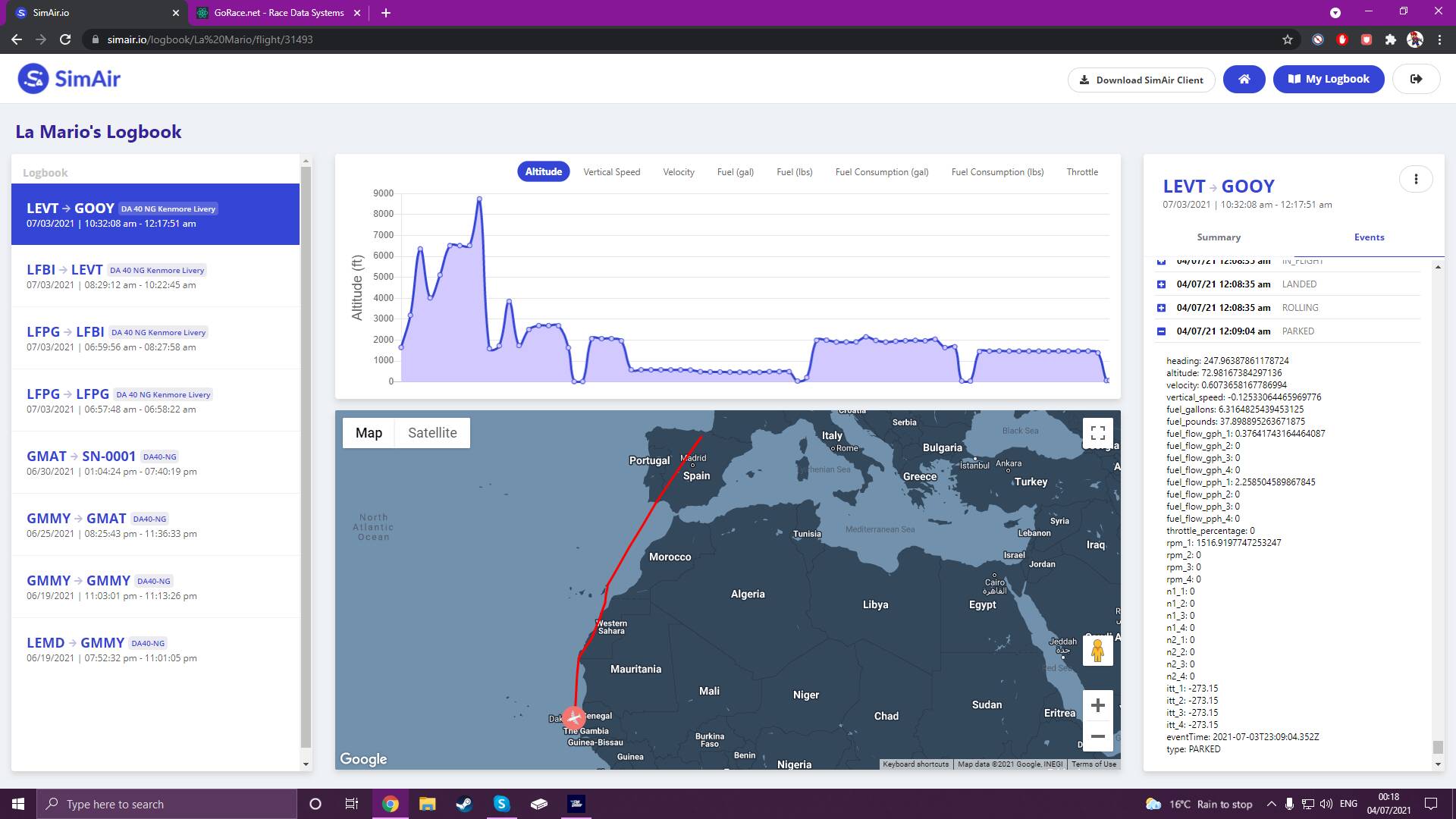
Task: Open My Logbook button
Action: pyautogui.click(x=1328, y=79)
